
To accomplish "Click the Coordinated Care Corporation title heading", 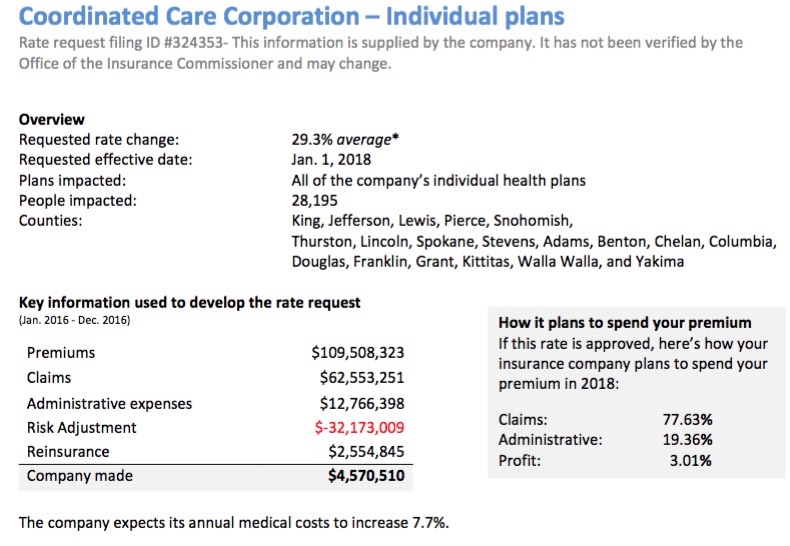I will pos(291,16).
